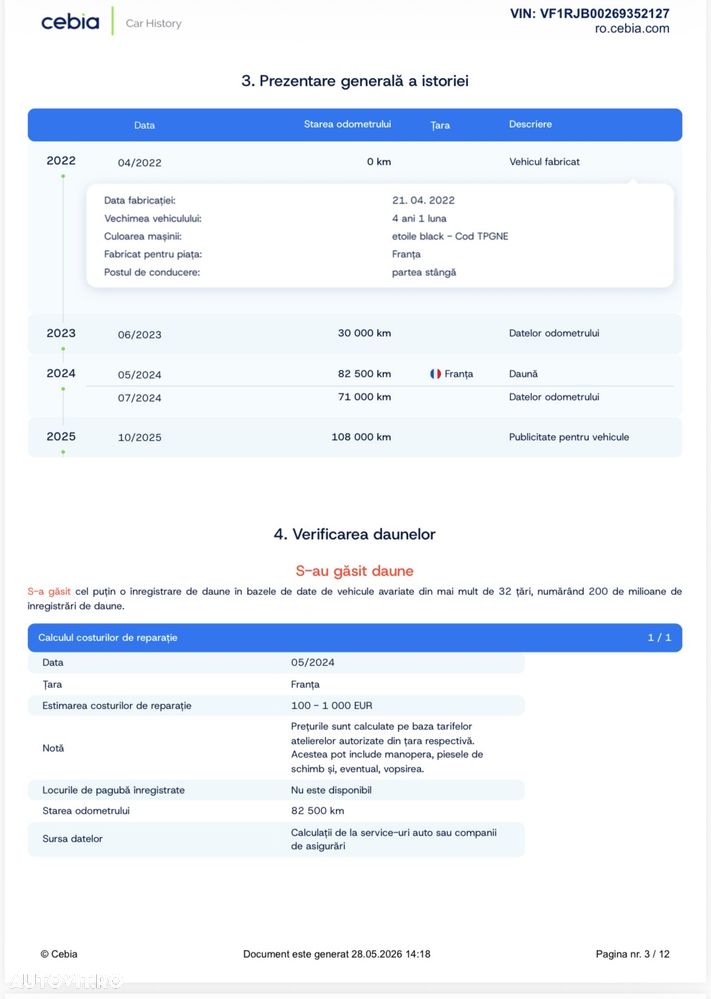Click the 1 / 1 page counter
The height and width of the screenshot is (999, 711).
(659, 638)
